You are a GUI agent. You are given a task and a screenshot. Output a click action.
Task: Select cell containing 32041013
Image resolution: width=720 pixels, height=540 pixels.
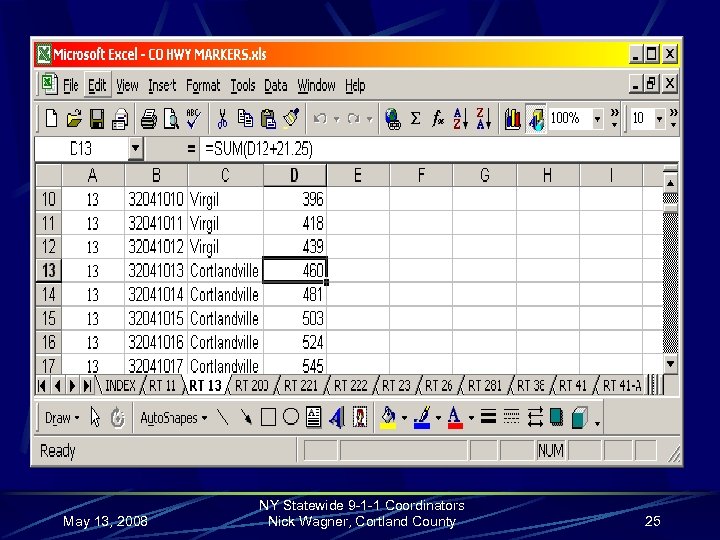tap(156, 270)
